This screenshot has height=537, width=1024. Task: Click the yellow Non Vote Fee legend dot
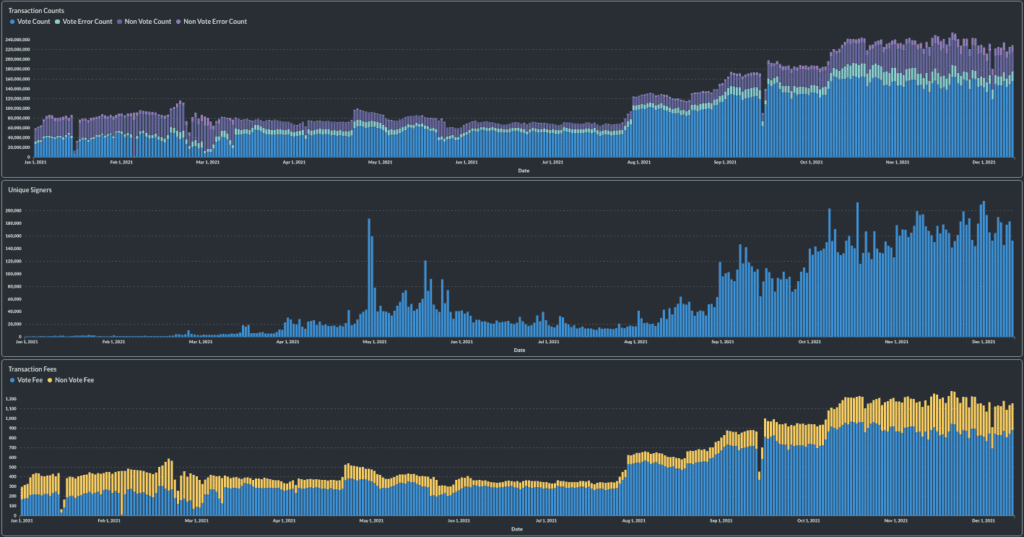pyautogui.click(x=50, y=380)
